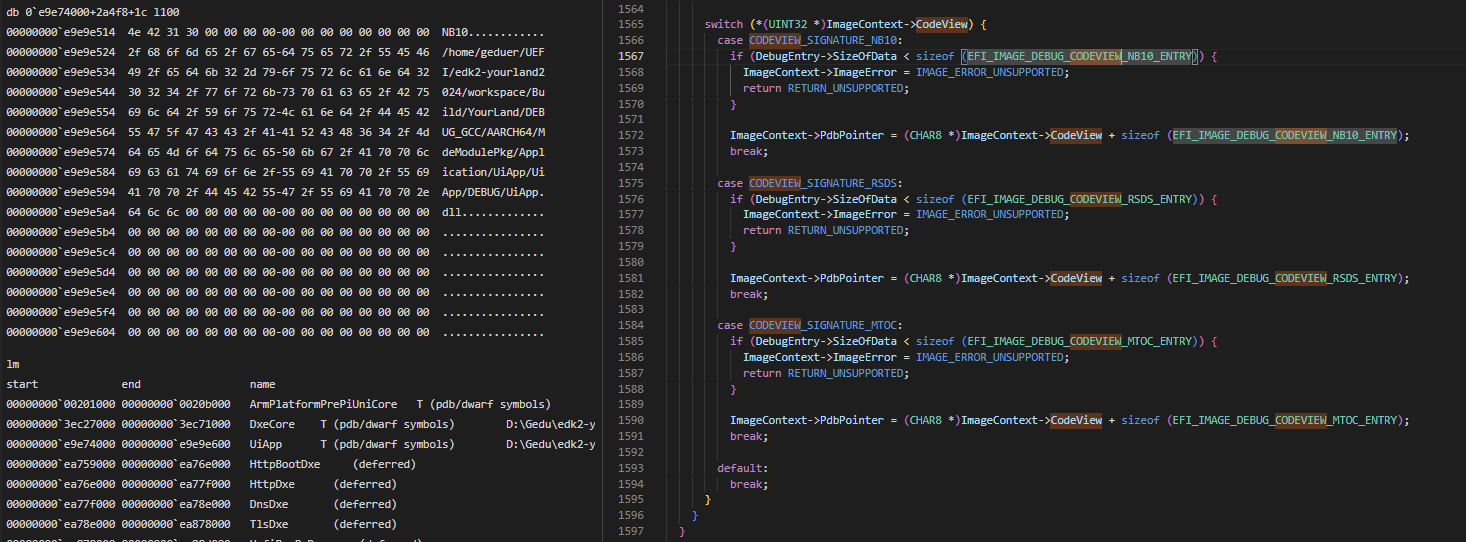Click the 'start' column header of the module list

point(21,384)
